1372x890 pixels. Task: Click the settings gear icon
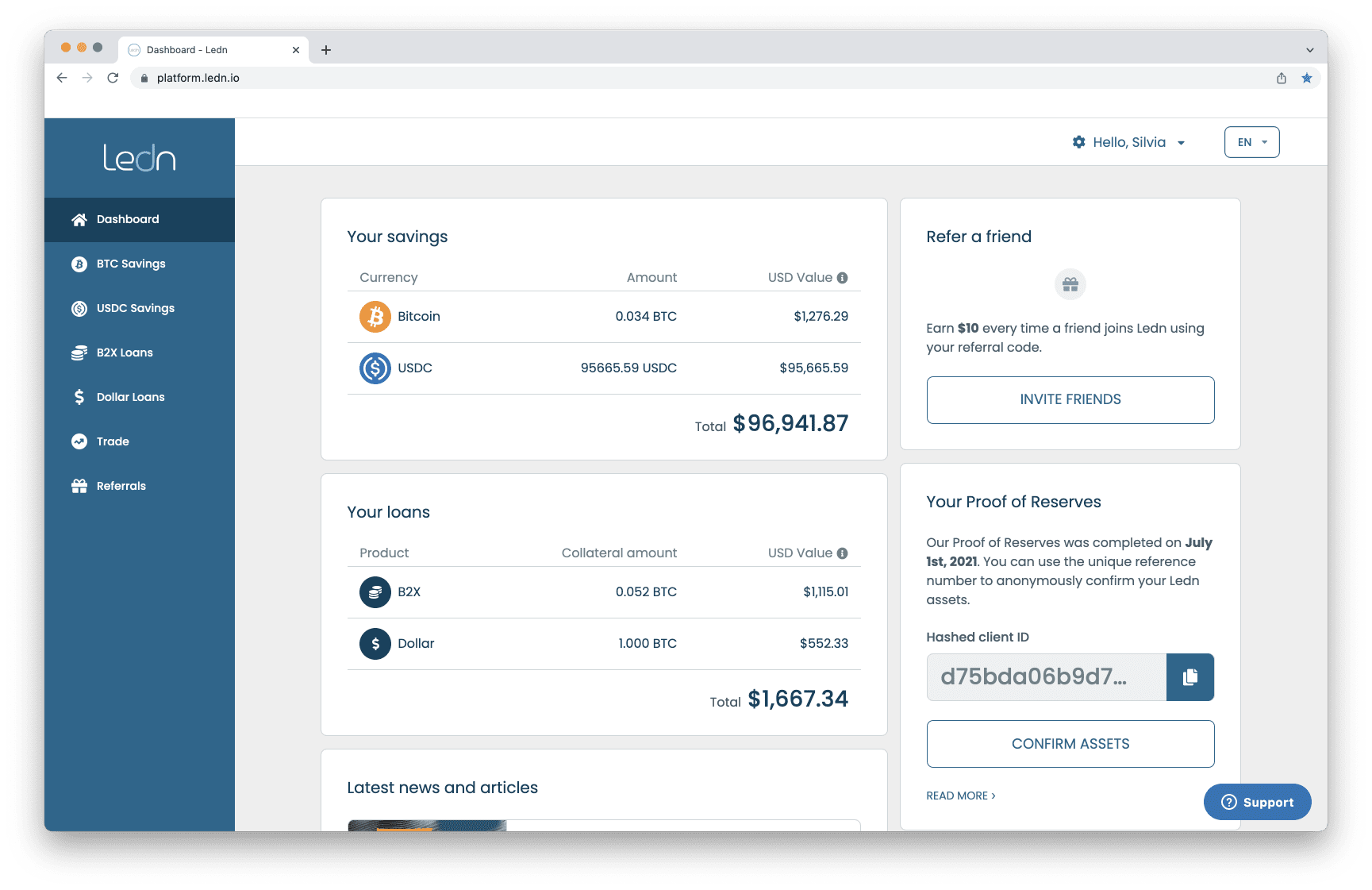coord(1079,142)
